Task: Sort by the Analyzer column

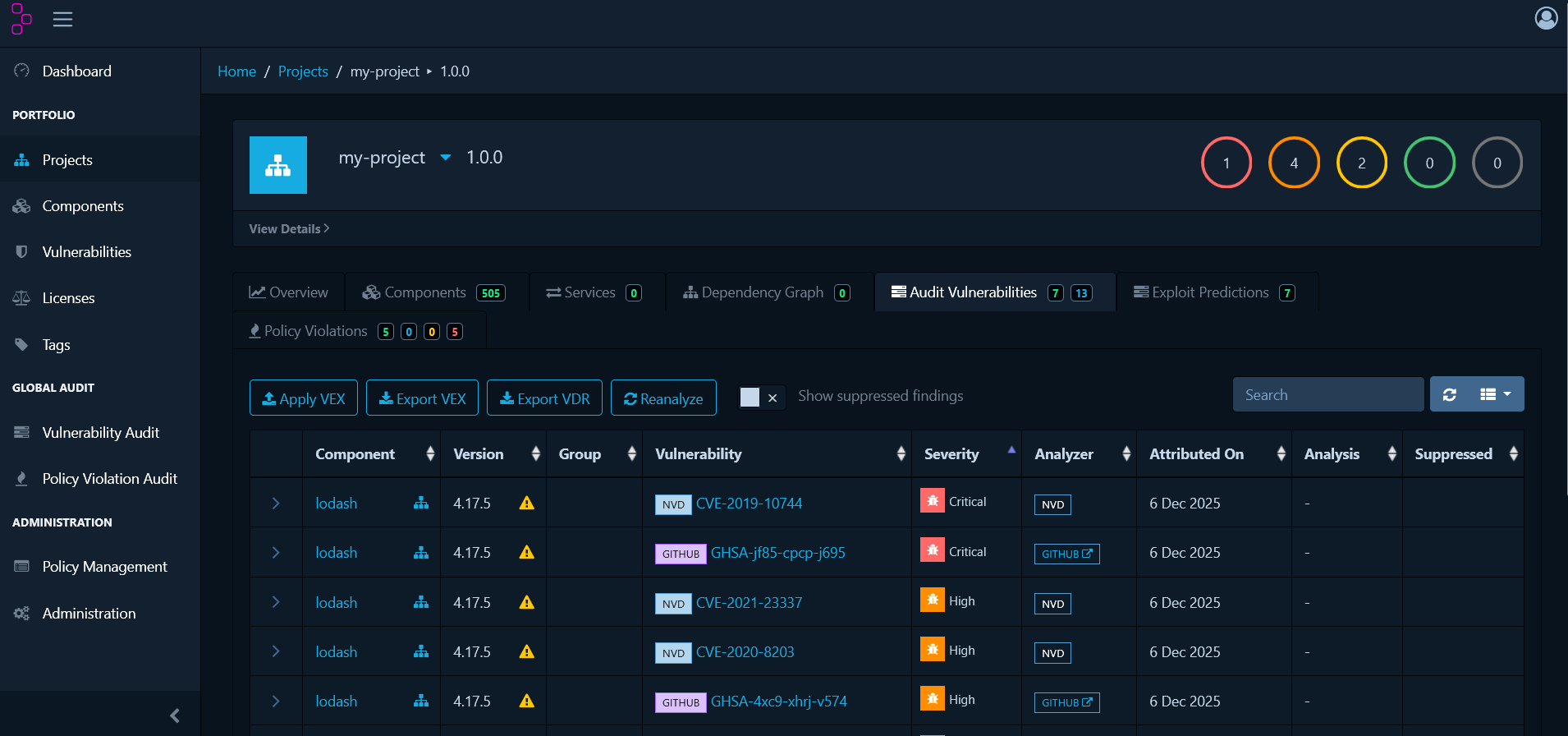Action: [x=1079, y=454]
